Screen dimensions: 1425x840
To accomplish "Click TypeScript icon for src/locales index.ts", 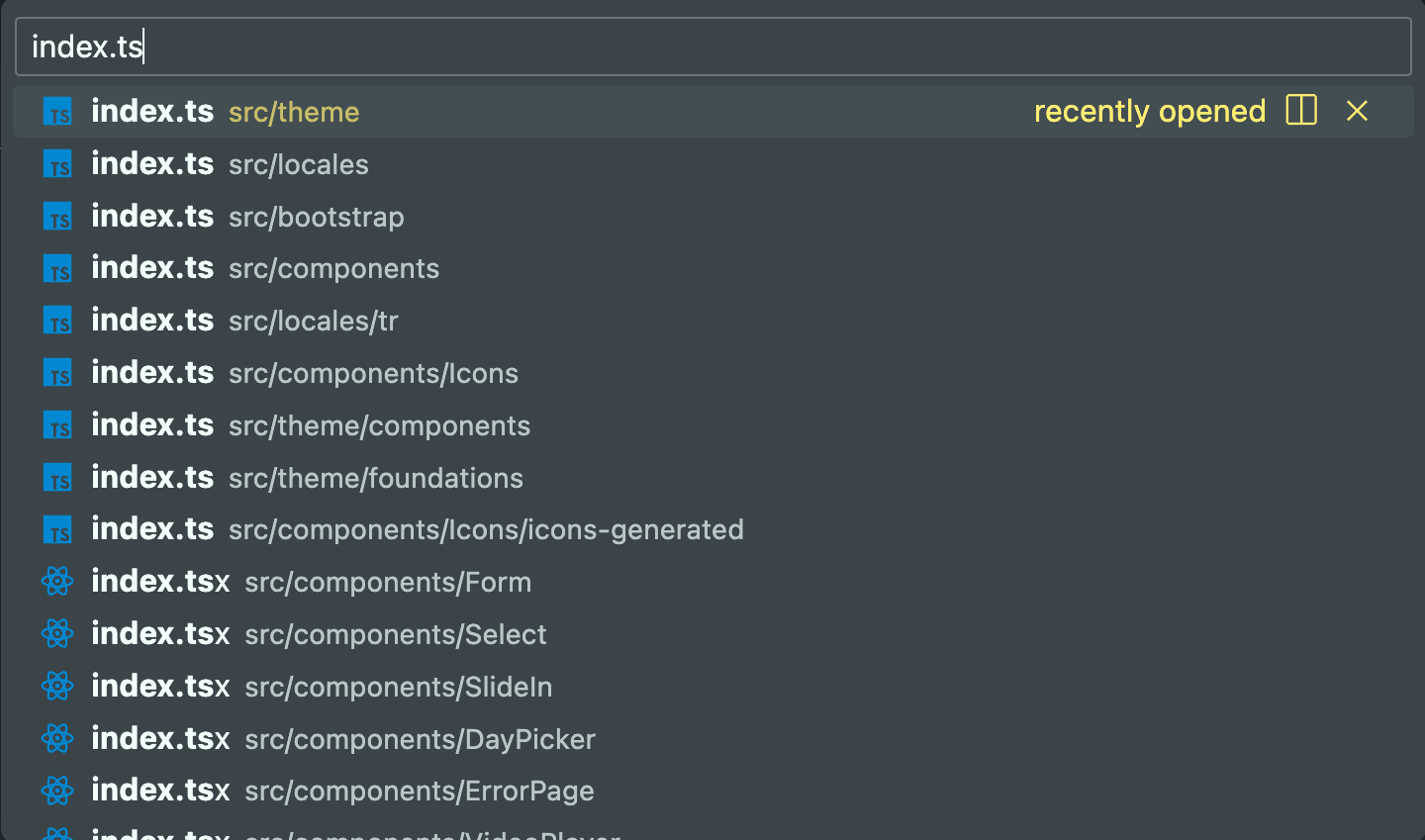I will click(57, 164).
